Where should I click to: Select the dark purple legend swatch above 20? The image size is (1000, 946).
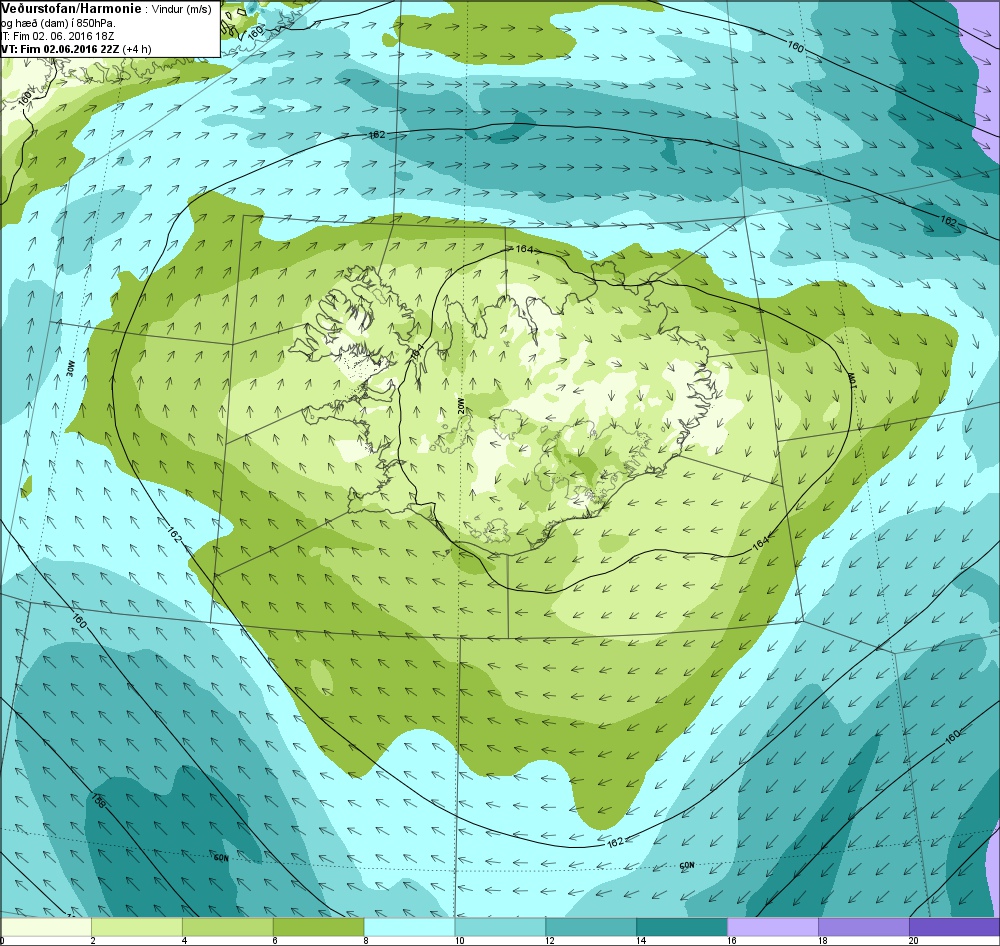coord(955,926)
